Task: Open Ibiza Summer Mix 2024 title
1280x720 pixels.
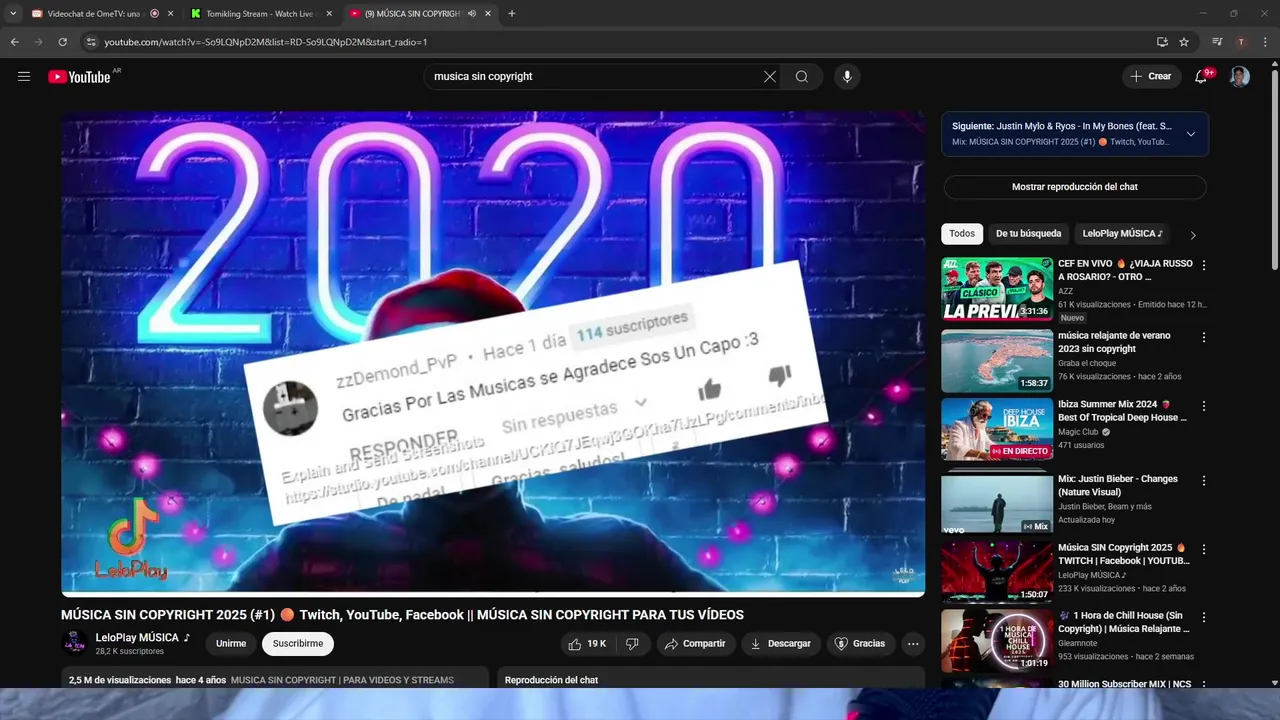Action: tap(1123, 411)
